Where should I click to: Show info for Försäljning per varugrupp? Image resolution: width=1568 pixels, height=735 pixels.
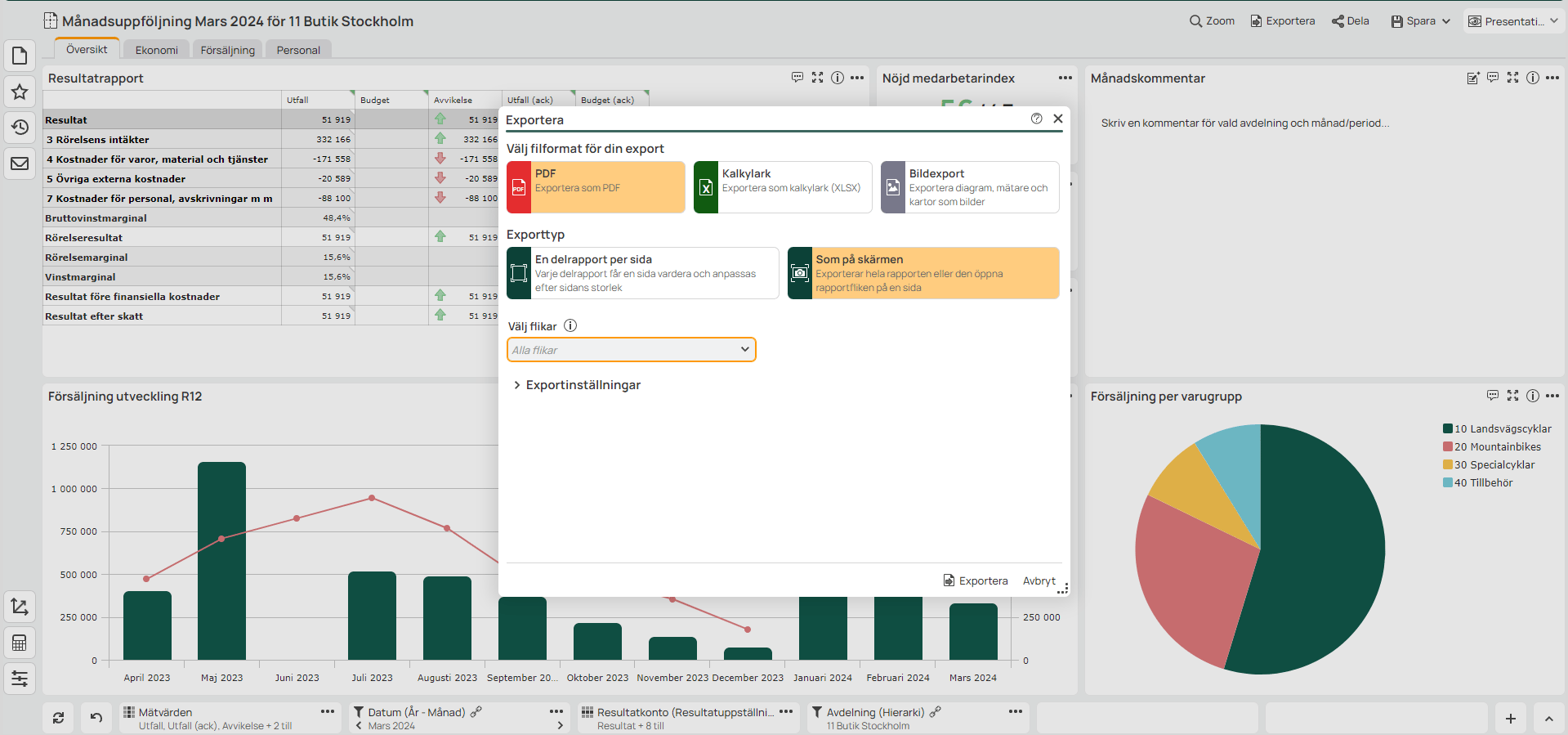click(x=1533, y=396)
